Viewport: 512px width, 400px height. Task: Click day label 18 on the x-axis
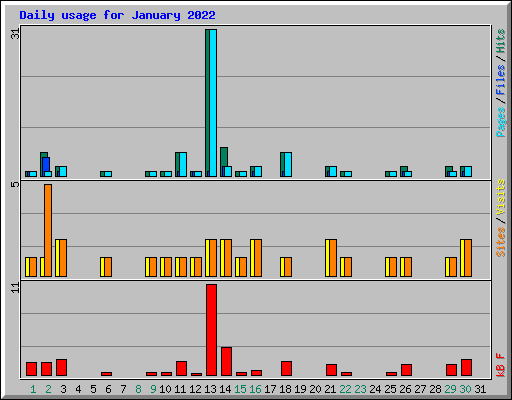coord(285,389)
